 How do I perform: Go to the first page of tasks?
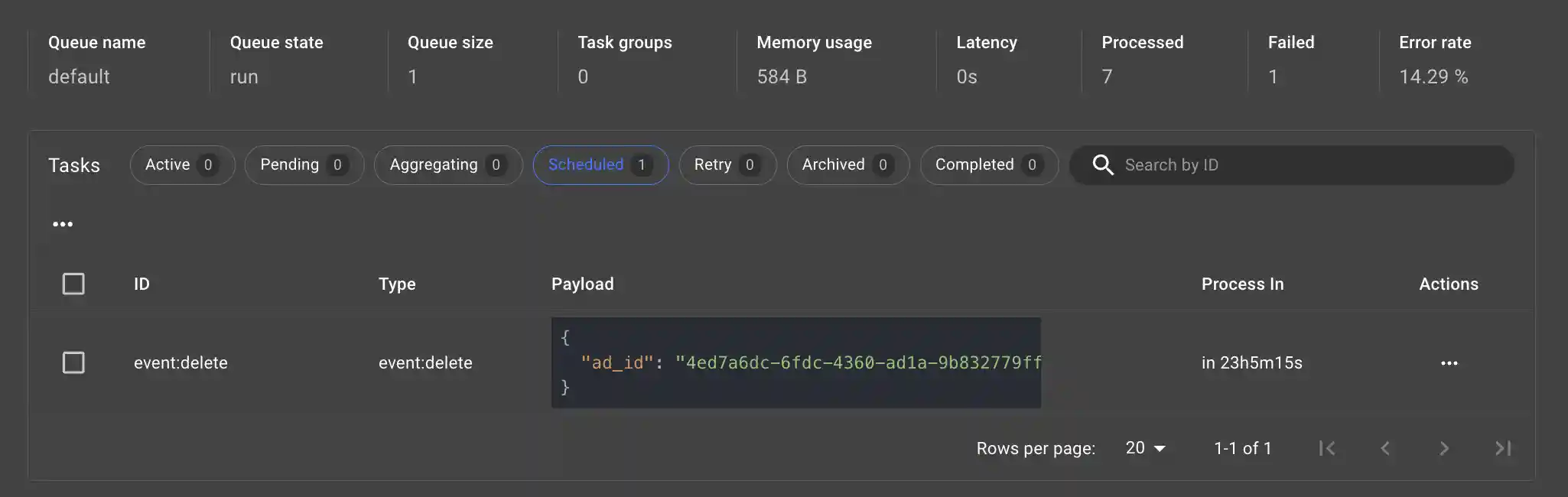(x=1327, y=448)
